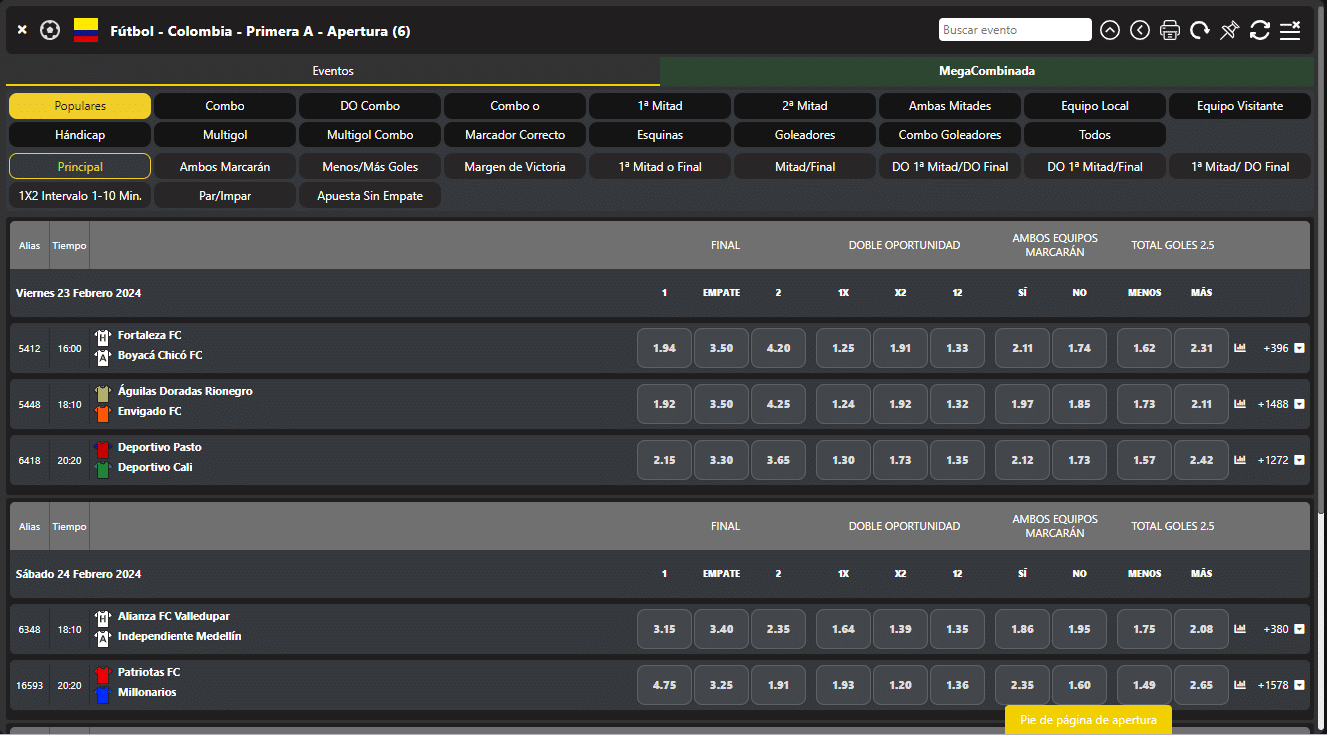Screen dimensions: 1327x735
Task: Pick Fortaleza FC home win odds 1.94
Action: point(664,348)
